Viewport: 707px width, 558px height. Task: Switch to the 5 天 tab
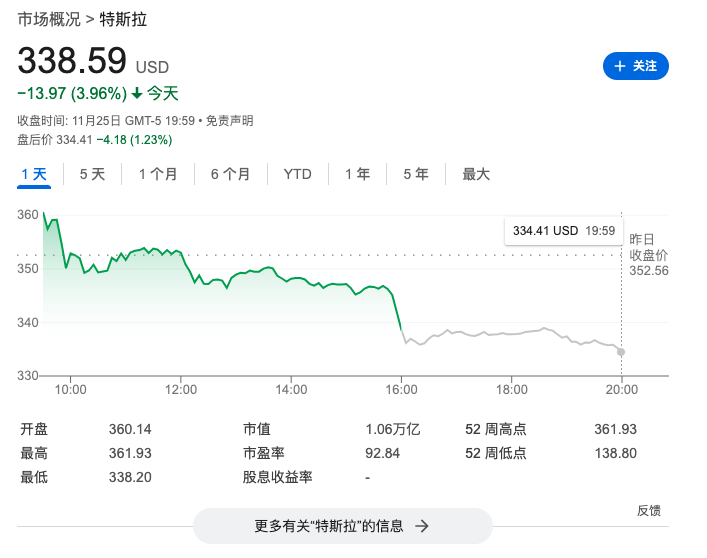click(x=92, y=174)
